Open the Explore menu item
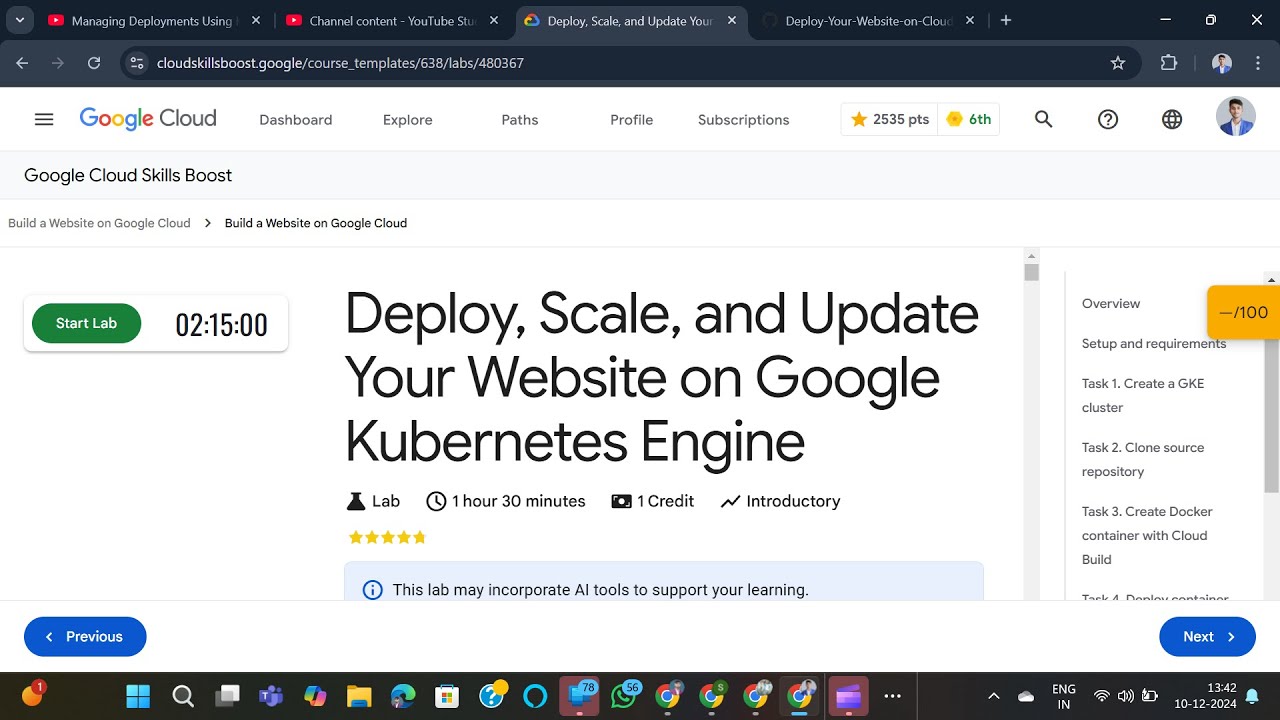The width and height of the screenshot is (1280, 720). (x=408, y=119)
